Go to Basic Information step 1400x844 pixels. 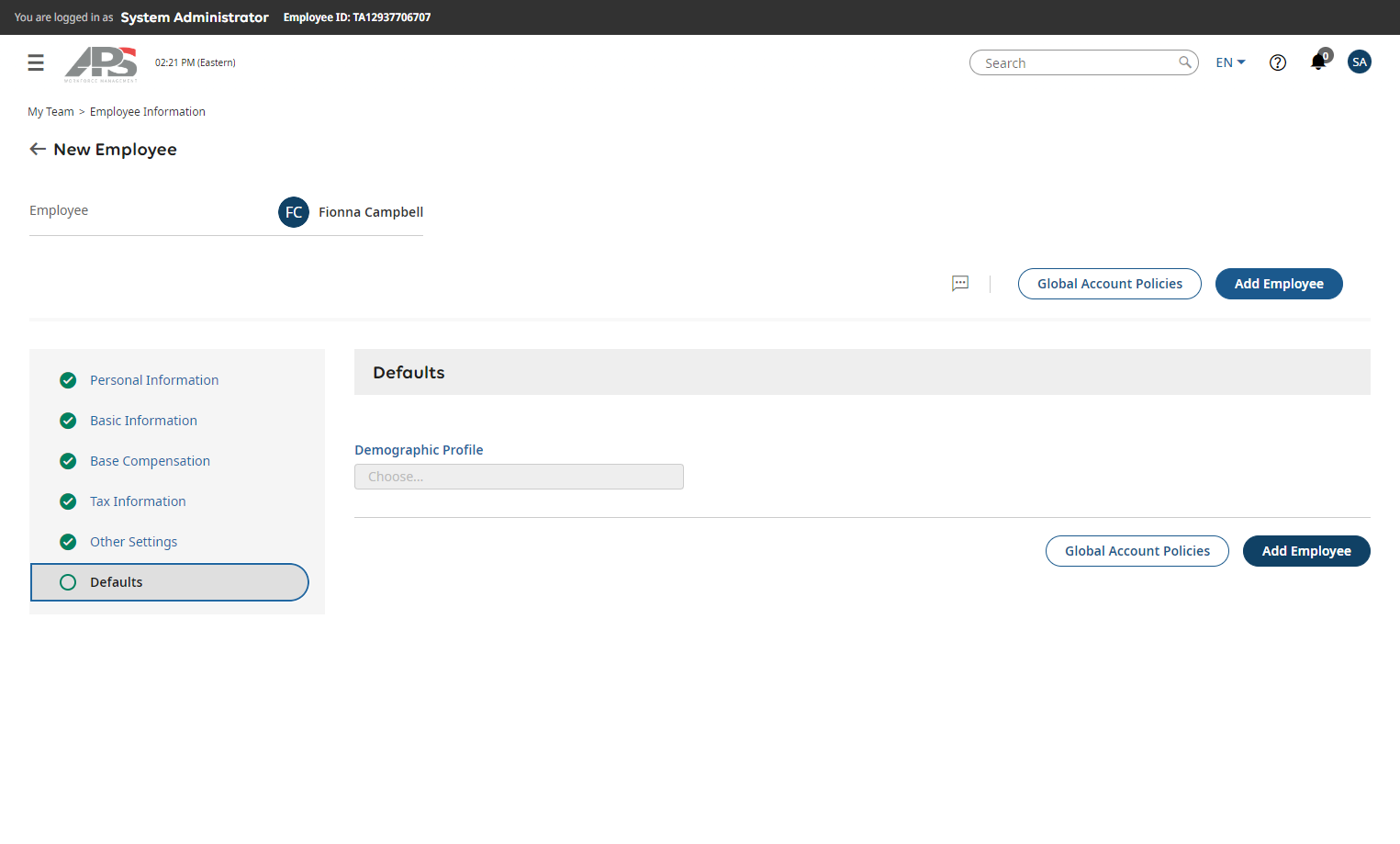(x=143, y=421)
